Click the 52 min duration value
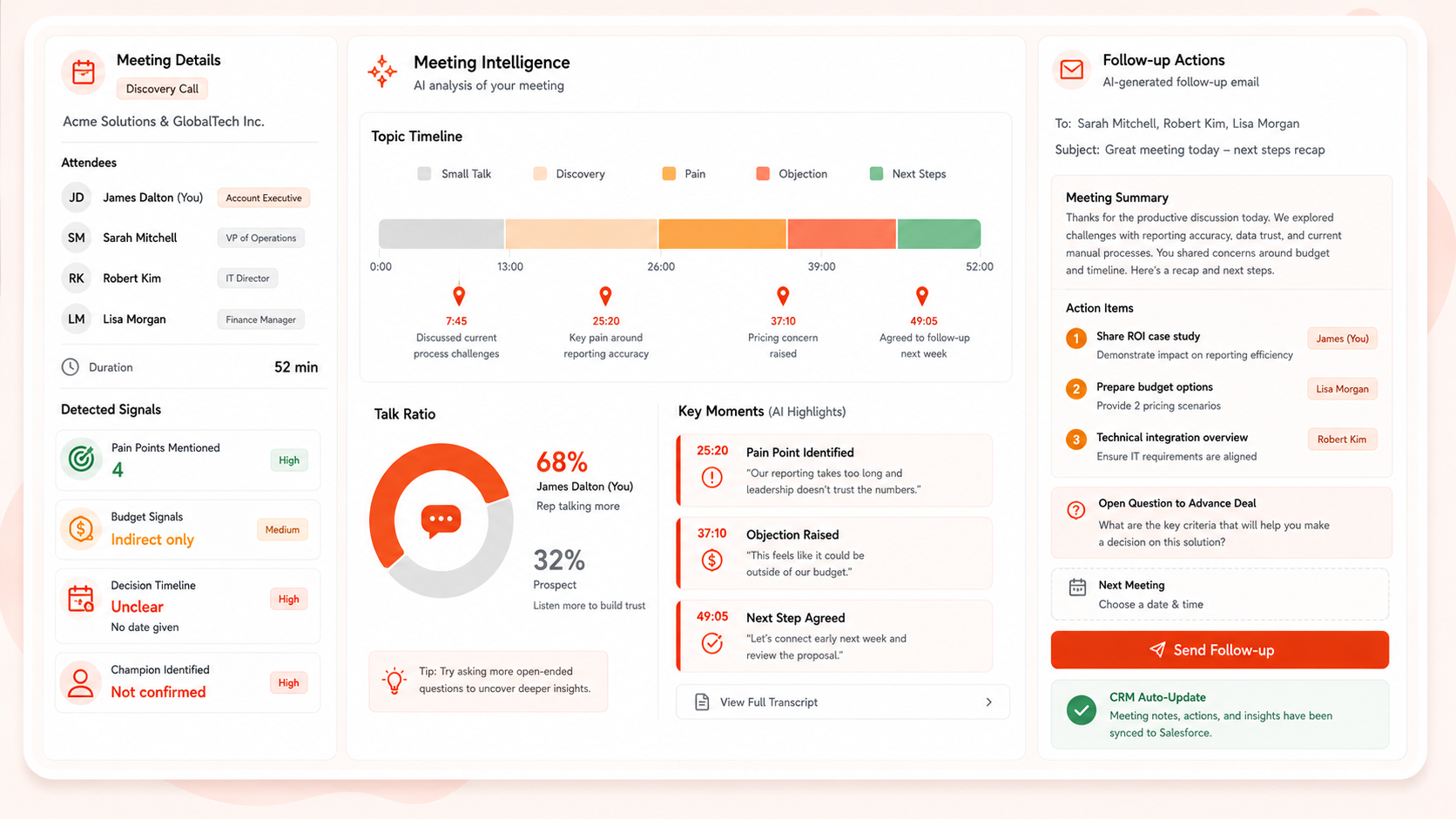1456x819 pixels. point(296,367)
